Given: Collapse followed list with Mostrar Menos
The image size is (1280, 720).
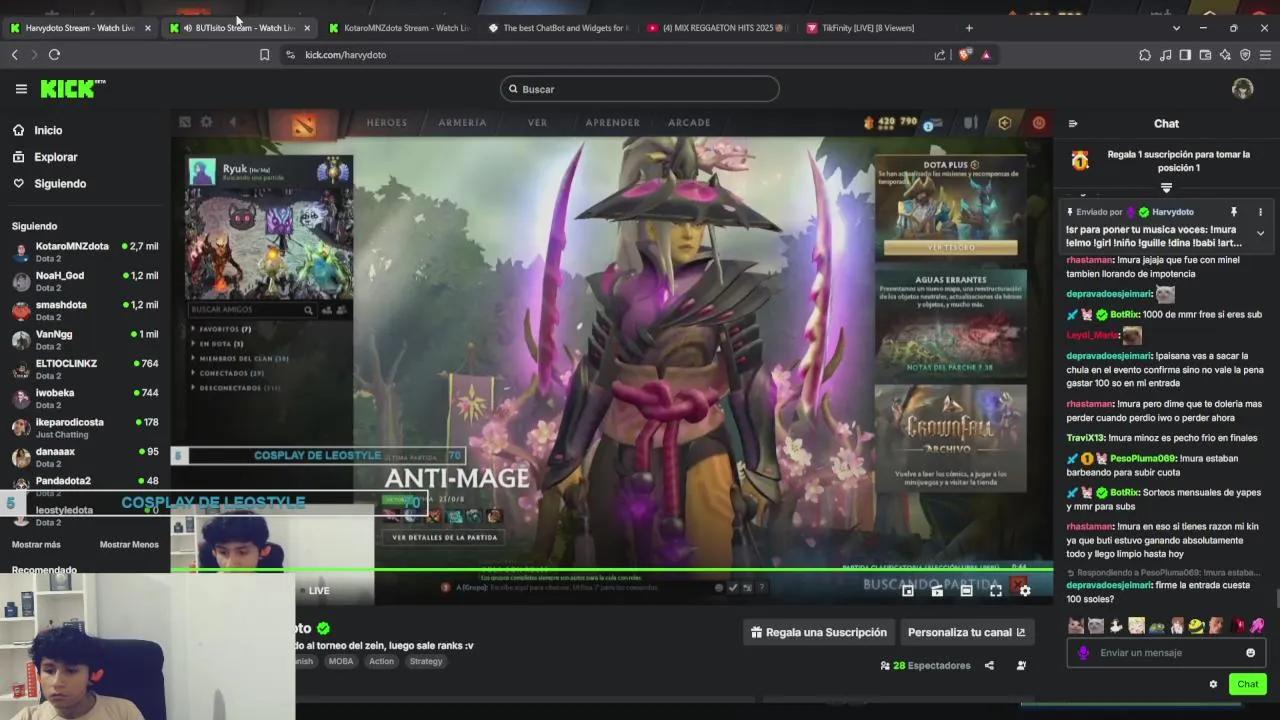Looking at the screenshot, I should [129, 545].
